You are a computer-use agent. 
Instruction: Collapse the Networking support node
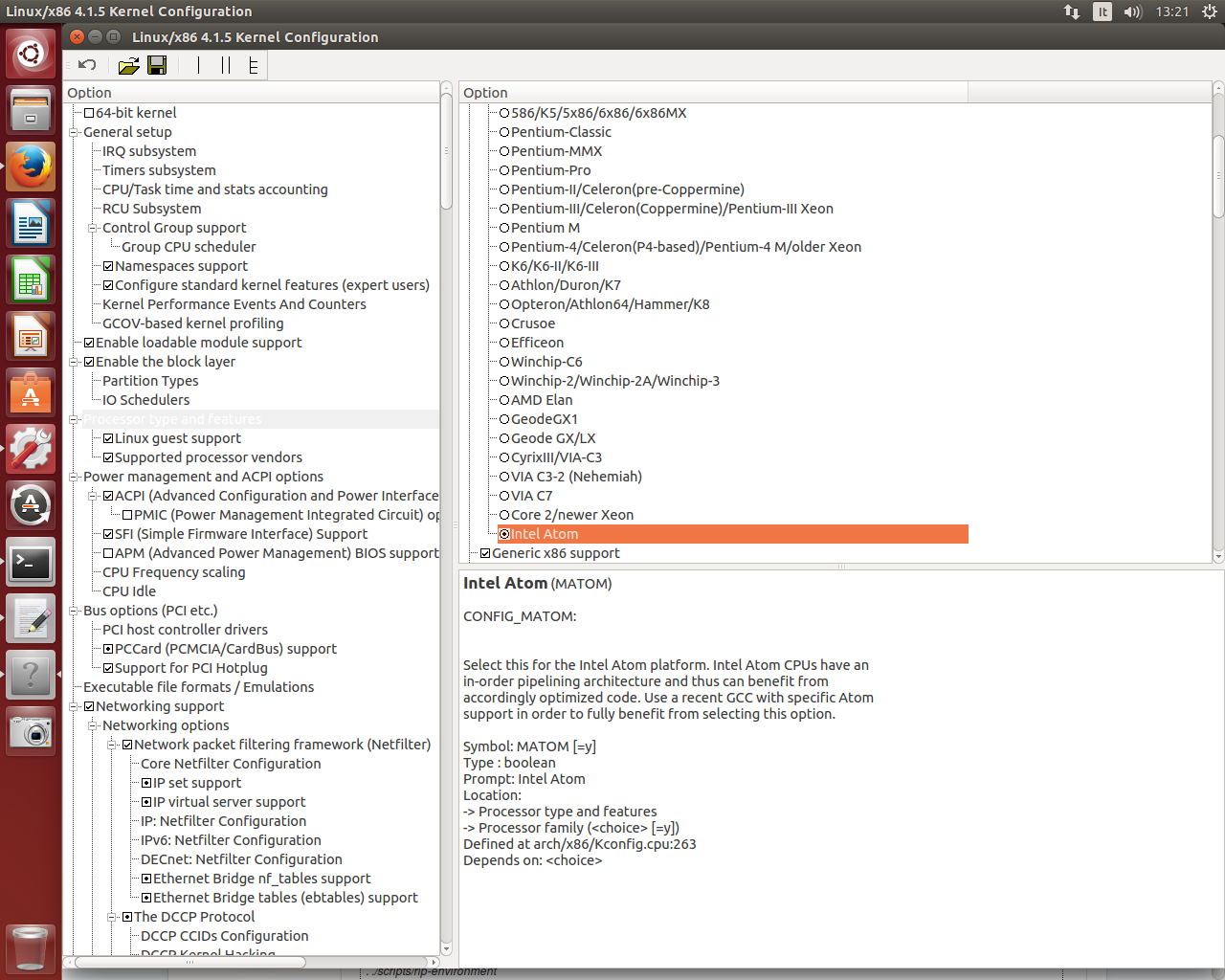(74, 706)
